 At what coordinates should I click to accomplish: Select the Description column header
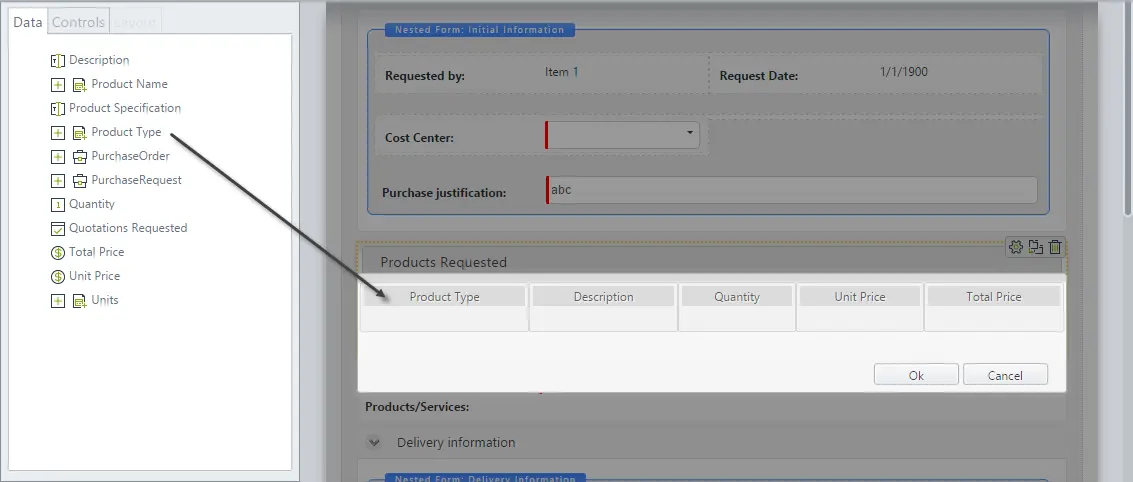603,296
